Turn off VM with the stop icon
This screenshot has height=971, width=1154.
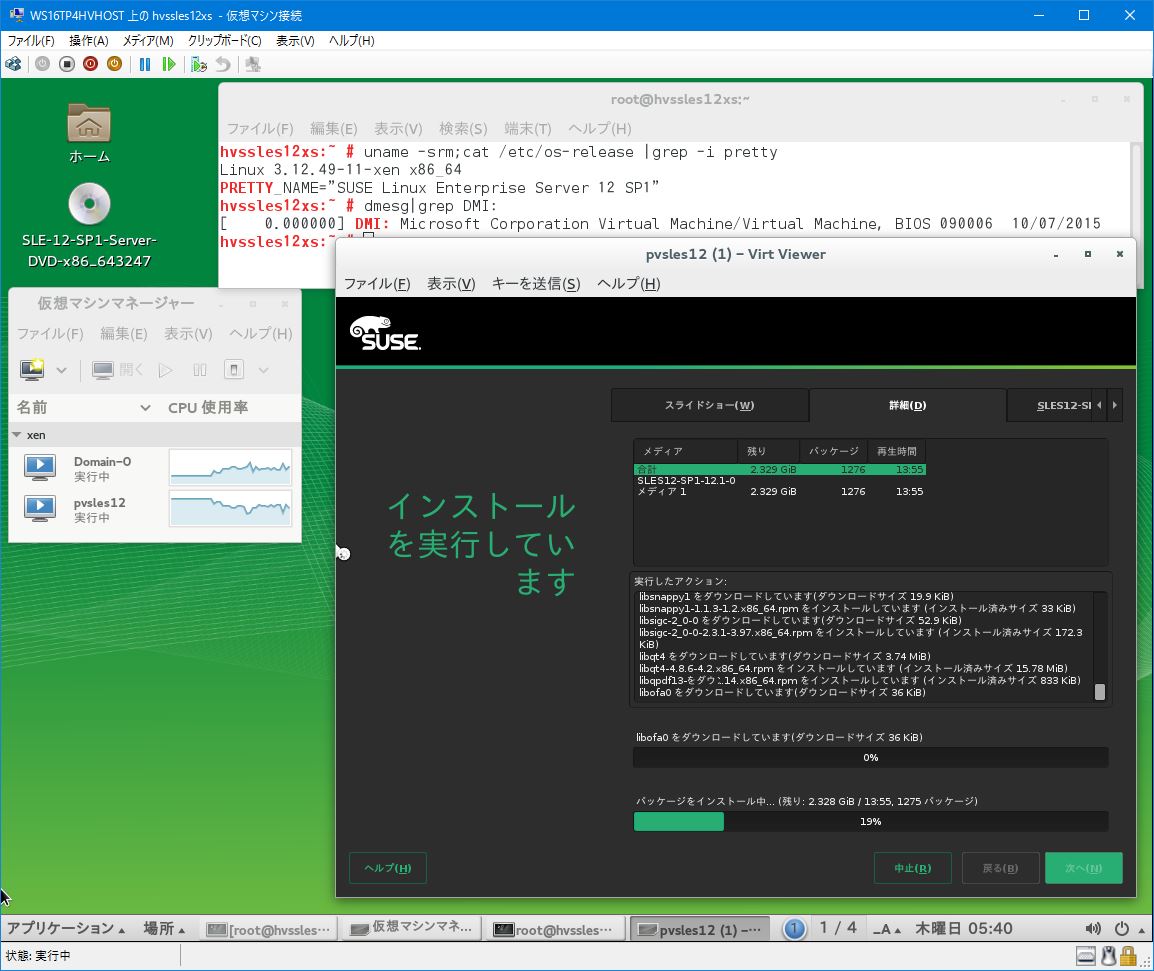(x=67, y=64)
